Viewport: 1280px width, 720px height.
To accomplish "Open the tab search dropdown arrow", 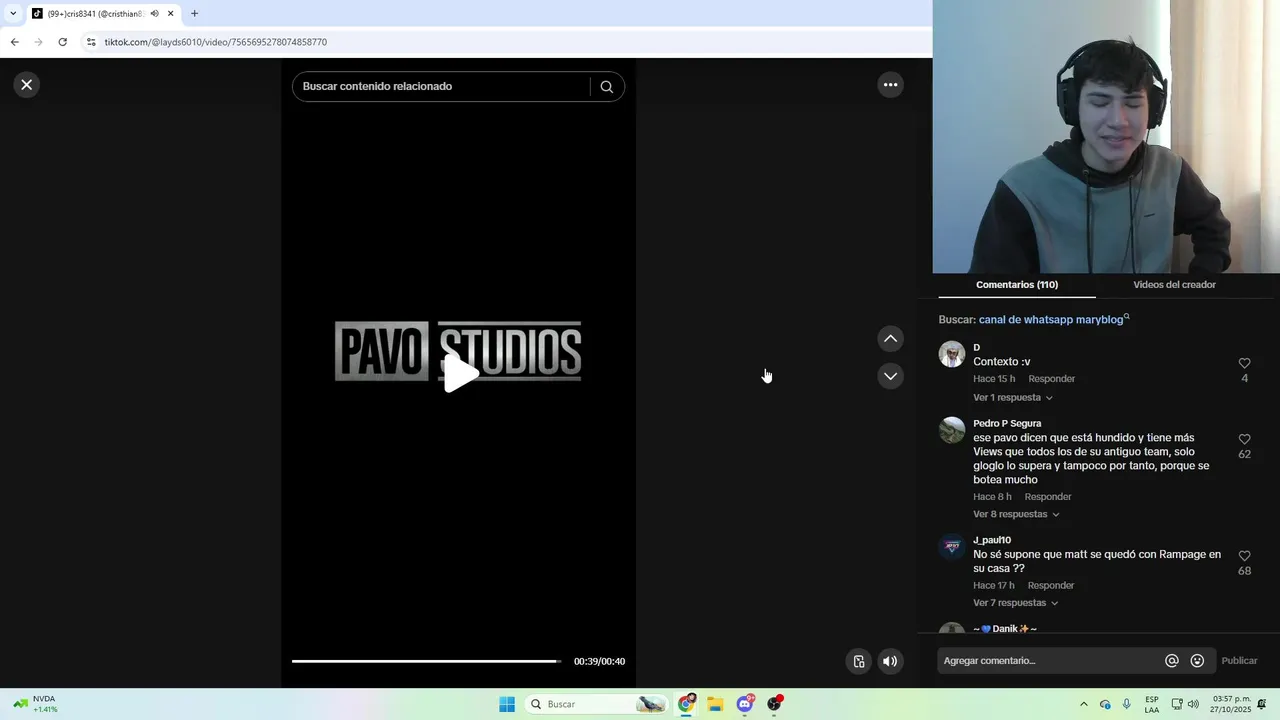I will click(x=13, y=14).
